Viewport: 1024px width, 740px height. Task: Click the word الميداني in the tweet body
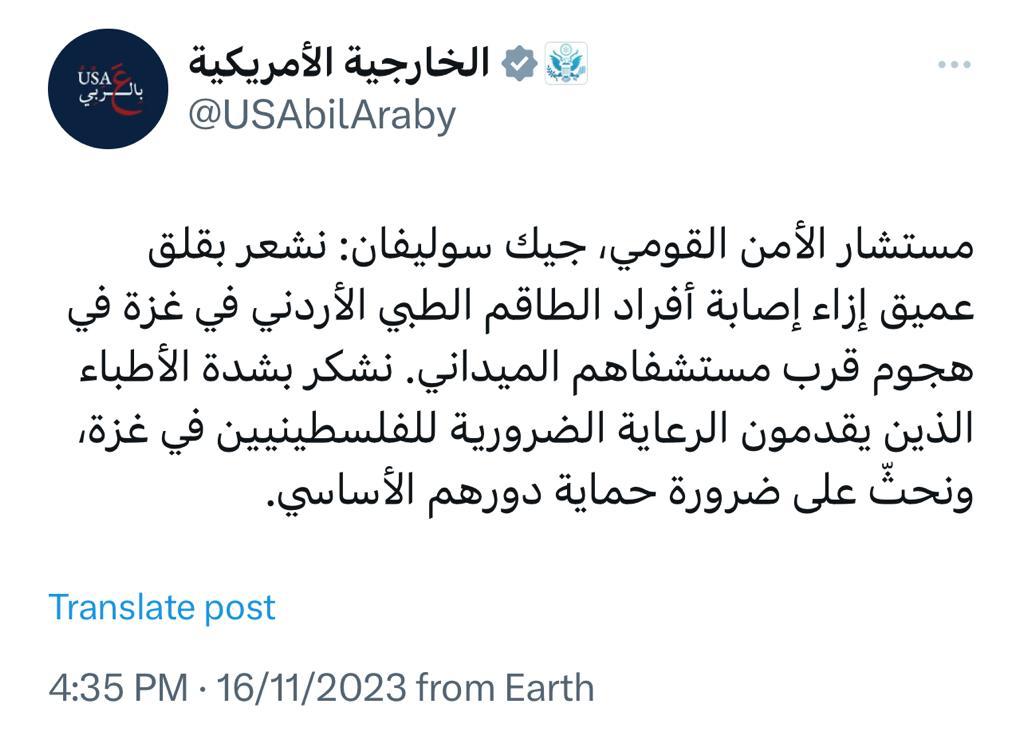(496, 369)
